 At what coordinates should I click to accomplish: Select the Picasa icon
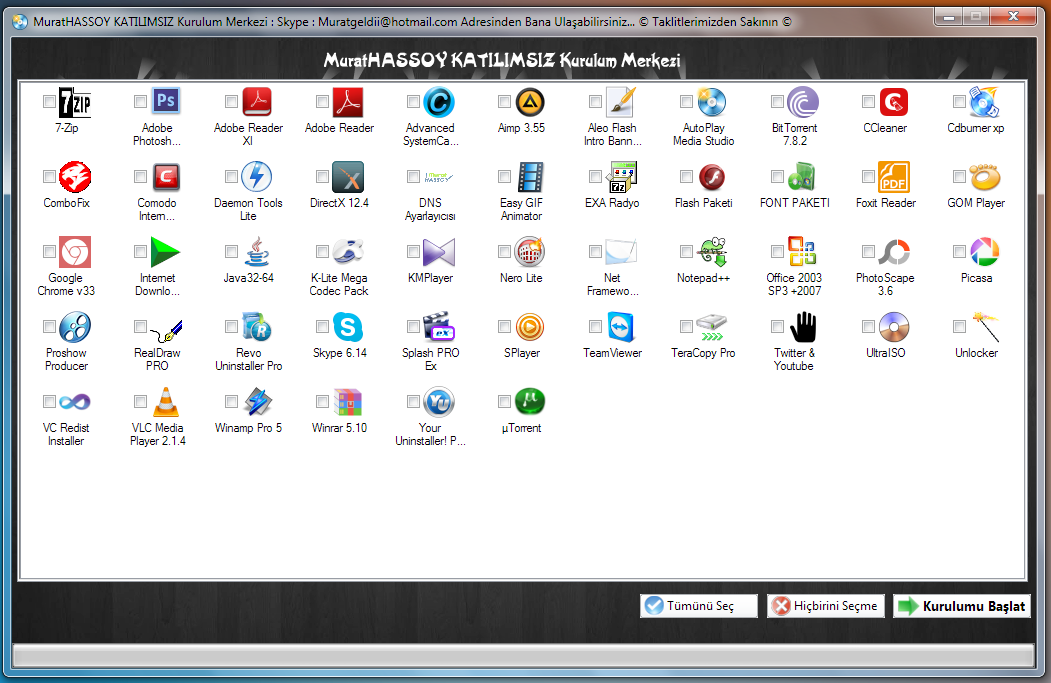984,252
